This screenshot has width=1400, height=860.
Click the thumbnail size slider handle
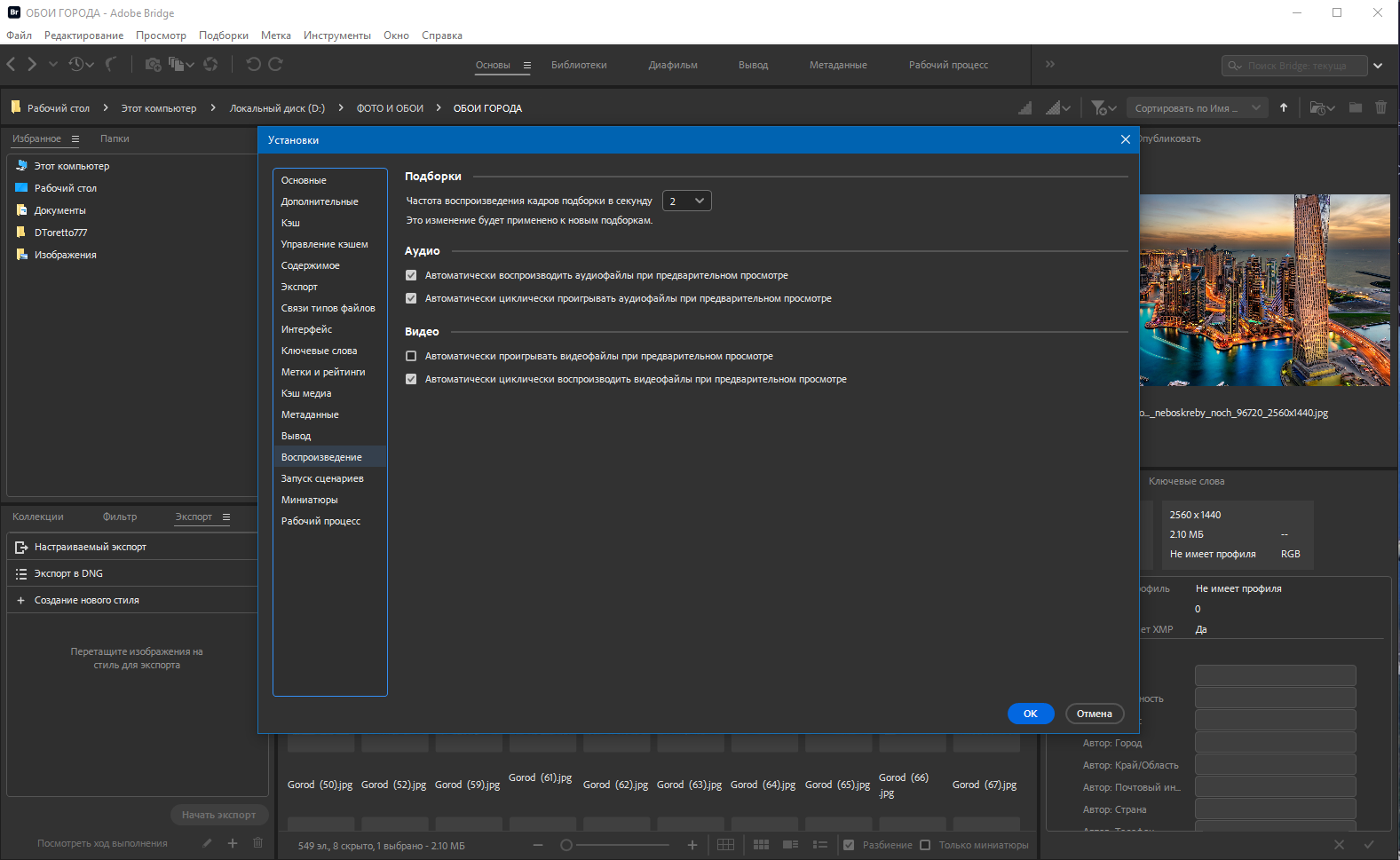[x=566, y=845]
